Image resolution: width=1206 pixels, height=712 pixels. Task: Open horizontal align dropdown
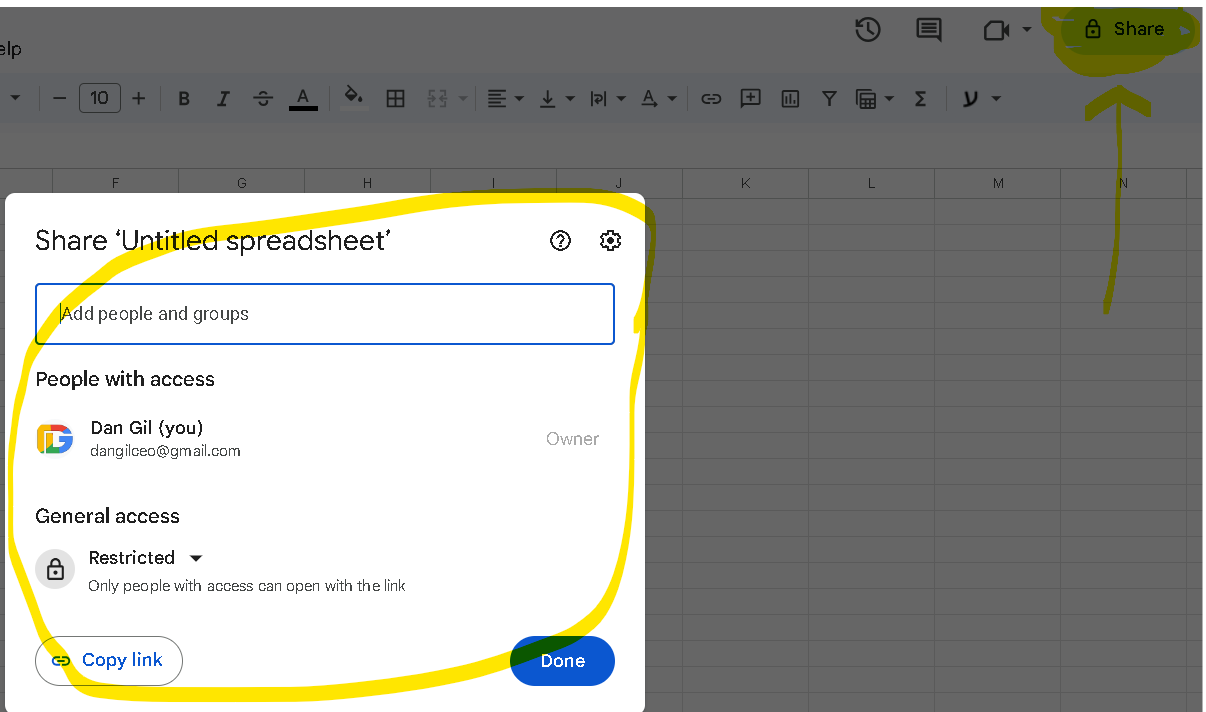504,98
